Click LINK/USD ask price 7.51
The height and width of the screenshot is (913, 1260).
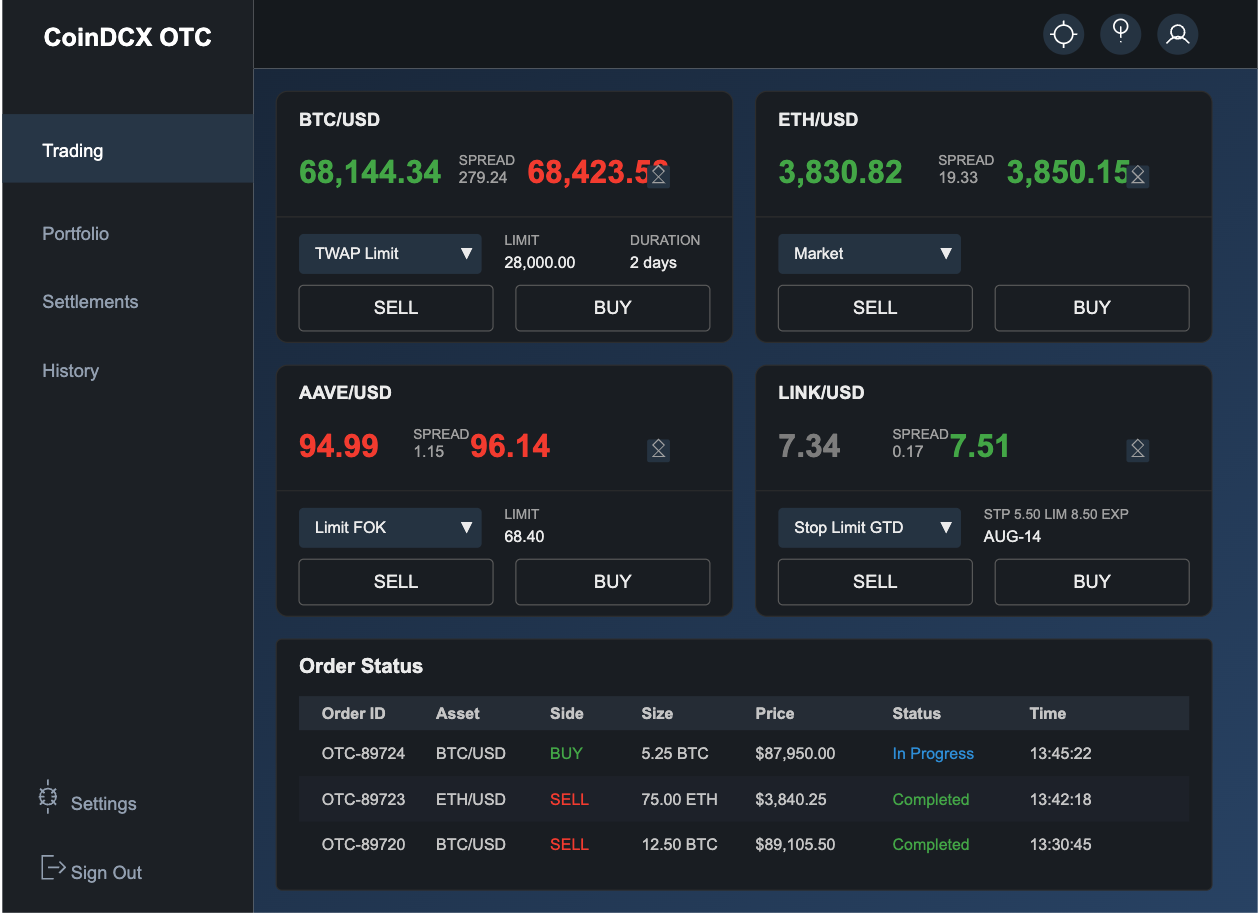[979, 446]
